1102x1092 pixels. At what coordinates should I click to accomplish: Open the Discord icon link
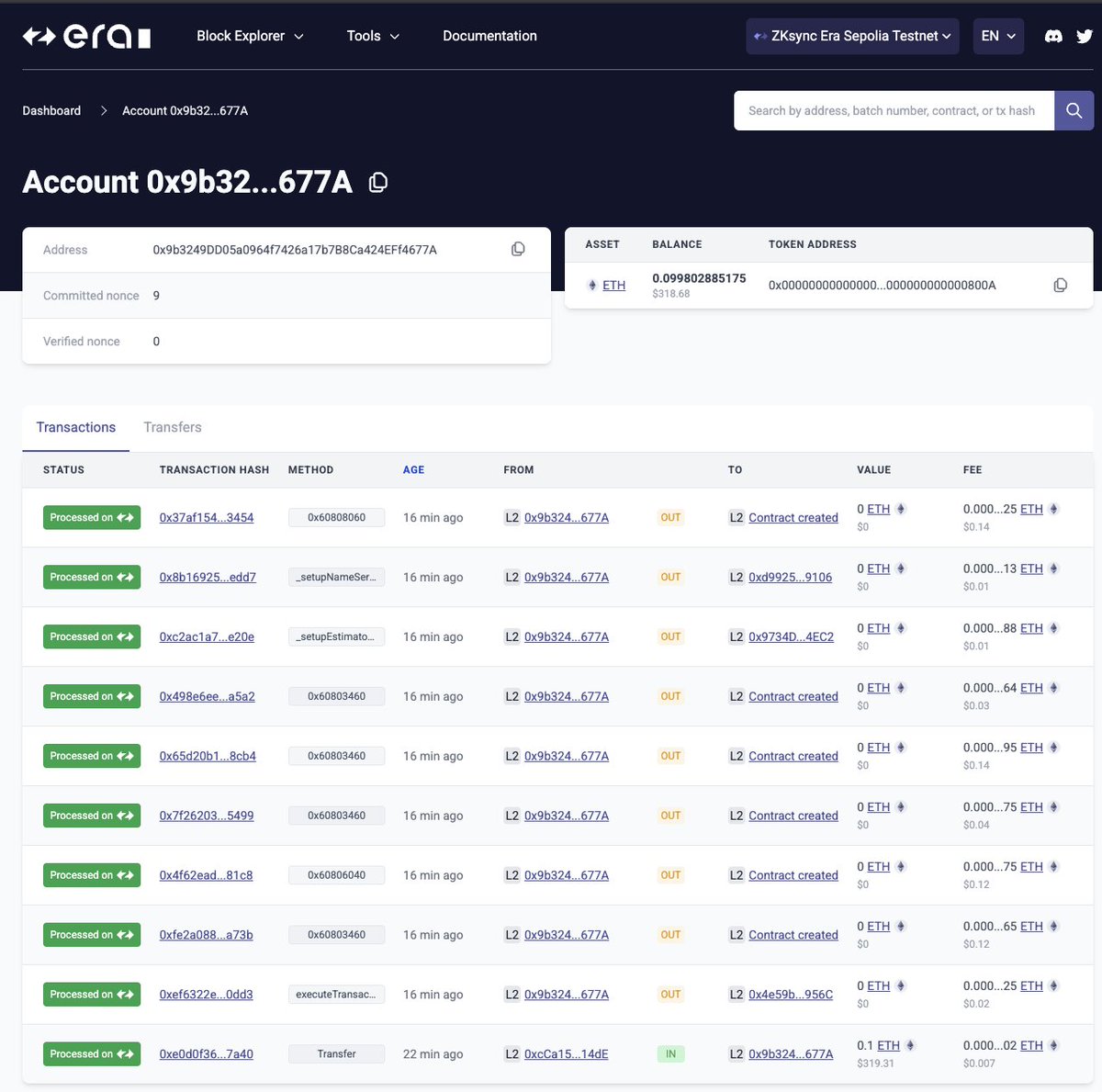tap(1054, 36)
